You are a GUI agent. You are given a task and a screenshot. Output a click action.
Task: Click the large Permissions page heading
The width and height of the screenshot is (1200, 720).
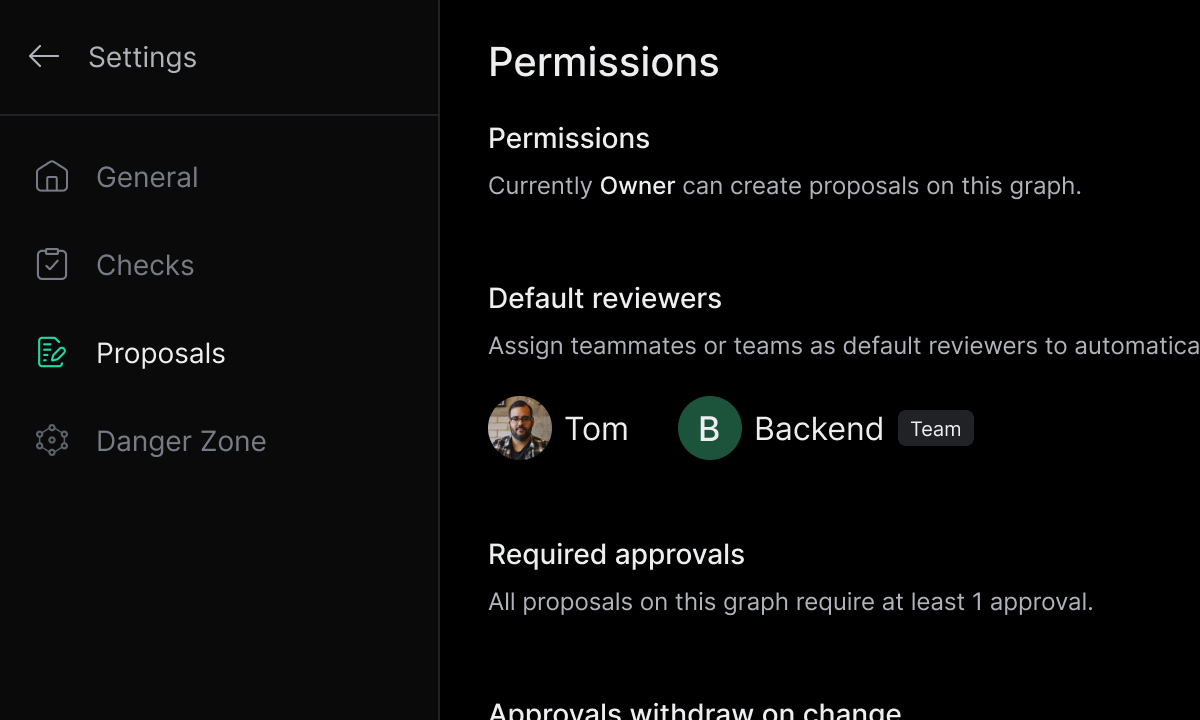604,62
